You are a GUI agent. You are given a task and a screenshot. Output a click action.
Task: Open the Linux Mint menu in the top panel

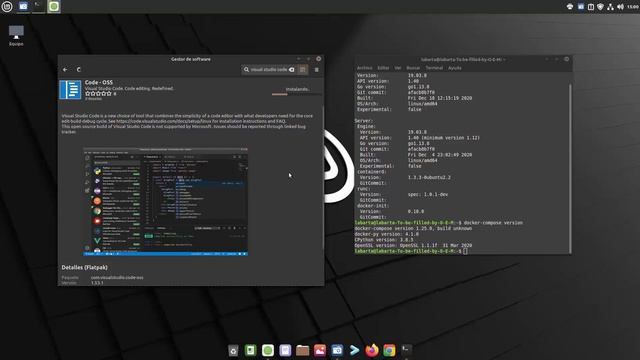click(x=7, y=7)
